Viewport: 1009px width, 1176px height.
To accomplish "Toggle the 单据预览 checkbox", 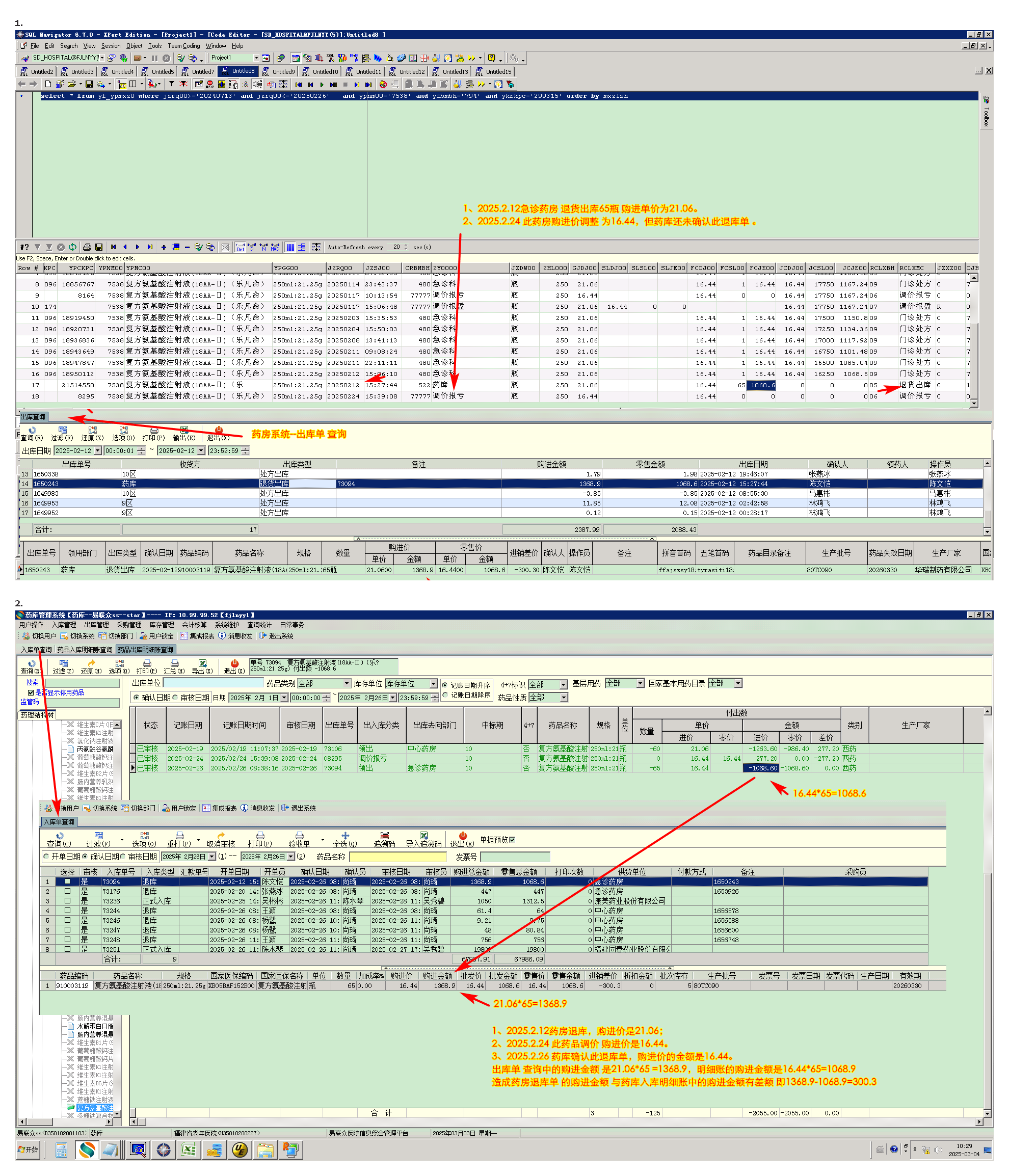I will point(512,840).
